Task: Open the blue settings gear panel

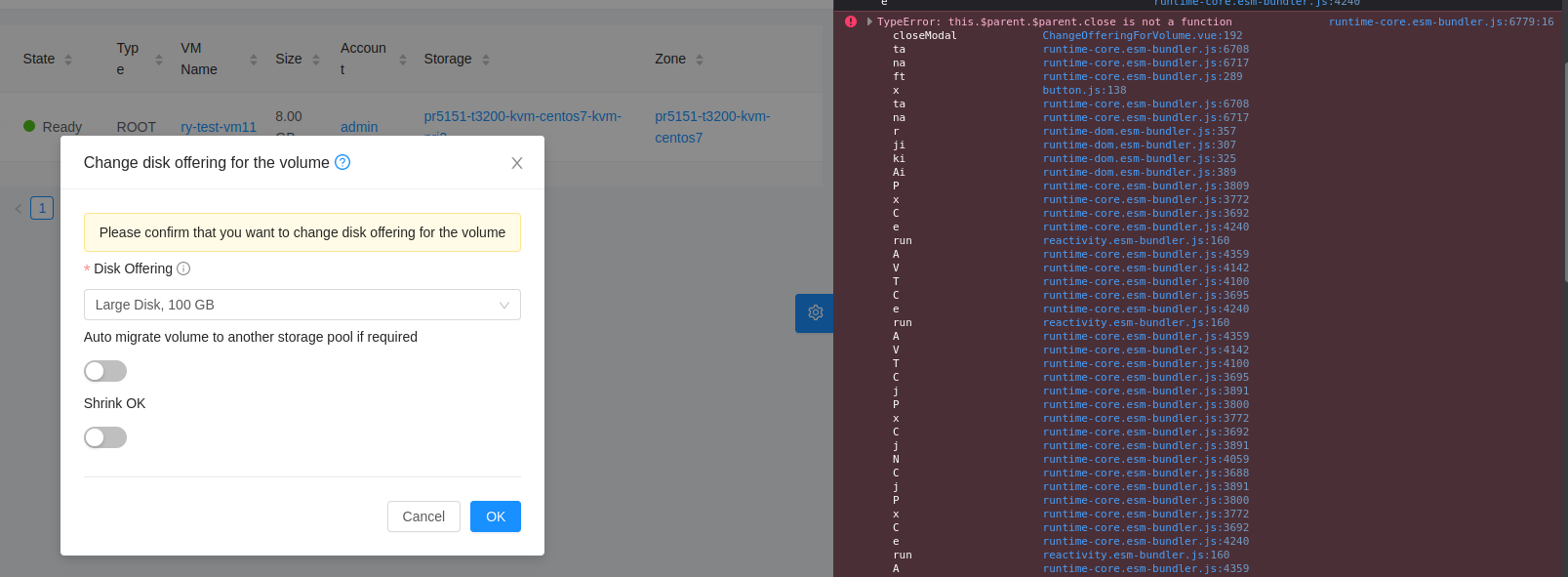Action: pos(815,312)
